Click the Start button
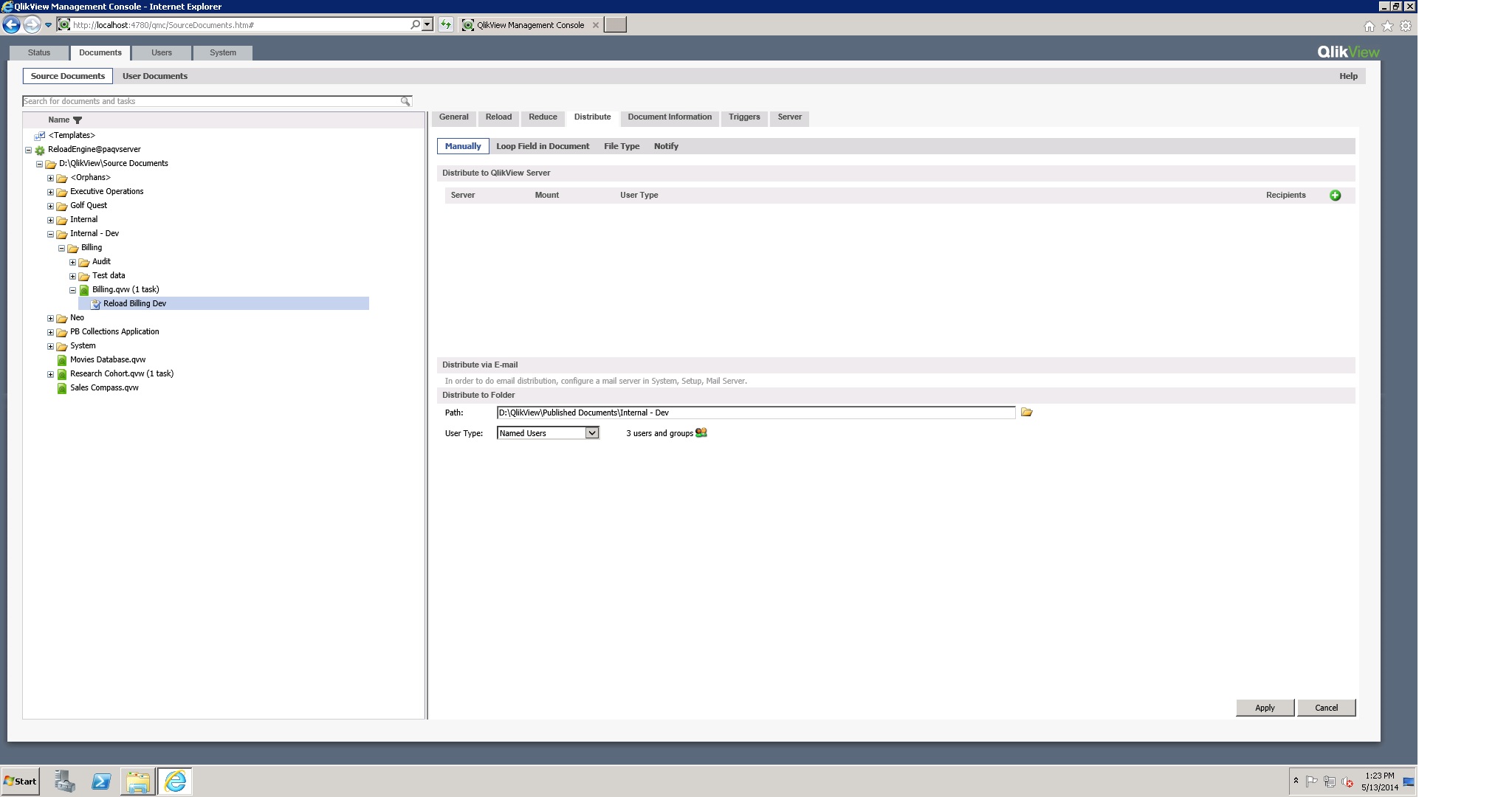The width and height of the screenshot is (1512, 797). [21, 781]
